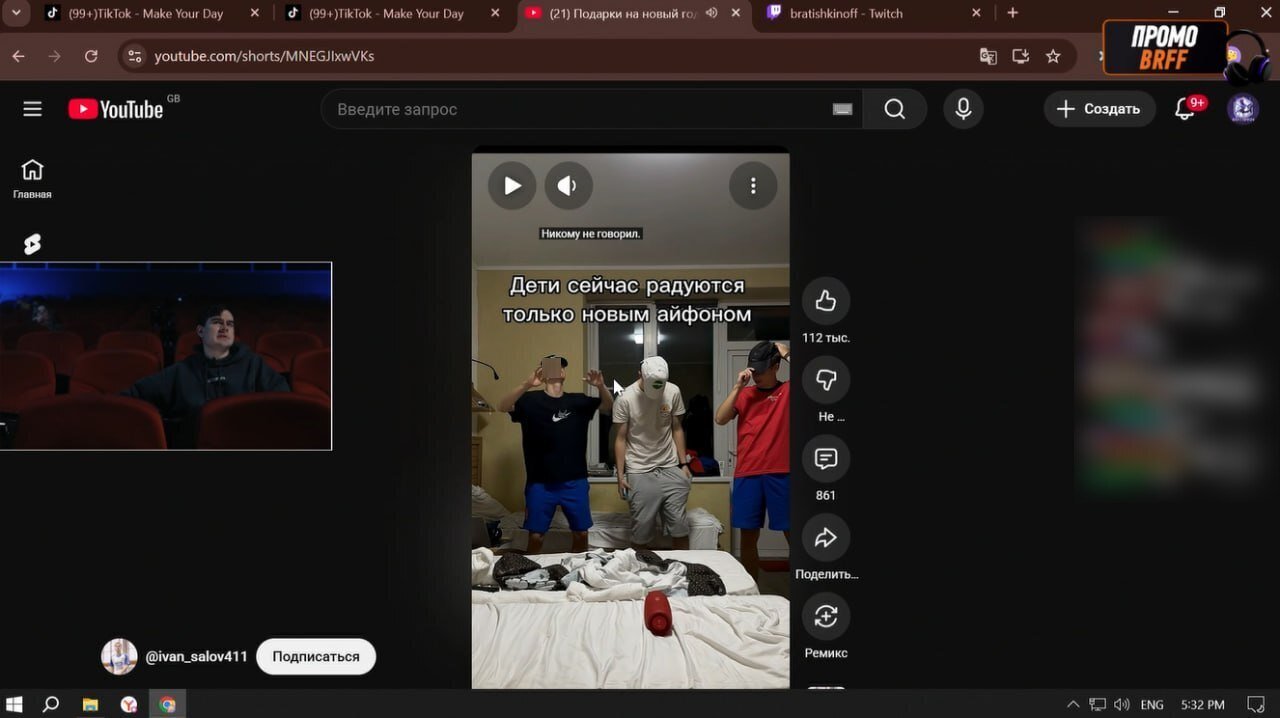Screen dimensions: 1280x718
Task: Subscribe with the Подписаться button
Action: [x=316, y=657]
